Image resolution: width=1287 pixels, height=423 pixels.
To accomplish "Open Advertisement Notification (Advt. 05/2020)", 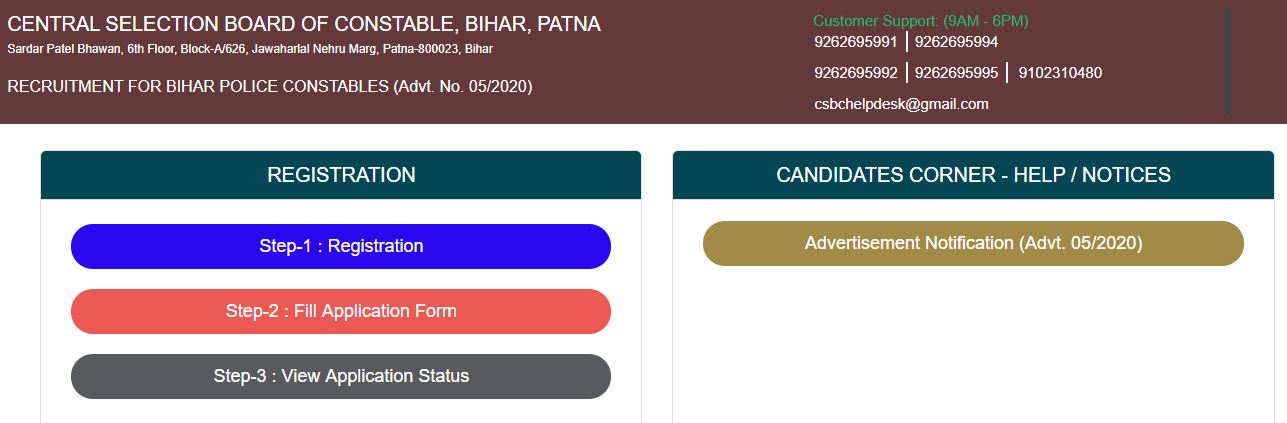I will (x=973, y=243).
